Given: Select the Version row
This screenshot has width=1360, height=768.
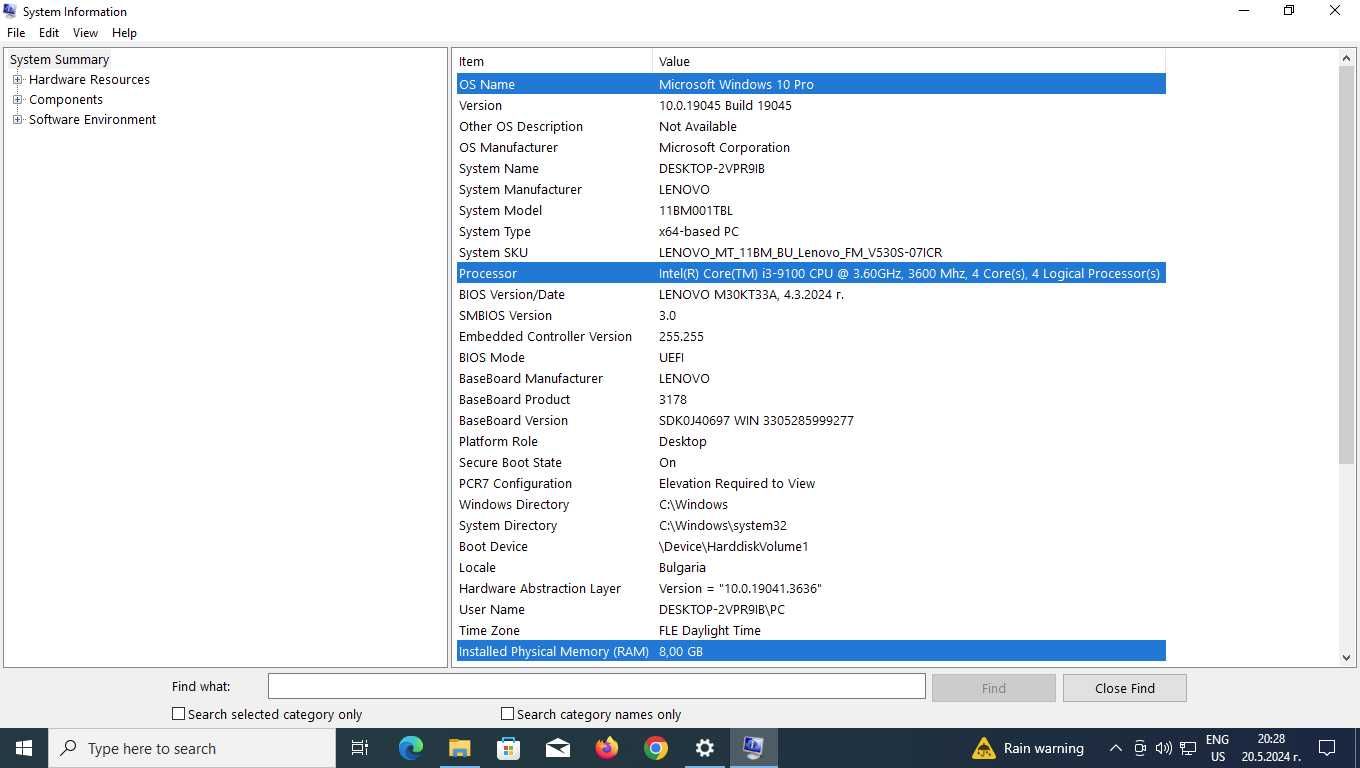Looking at the screenshot, I should tap(811, 105).
